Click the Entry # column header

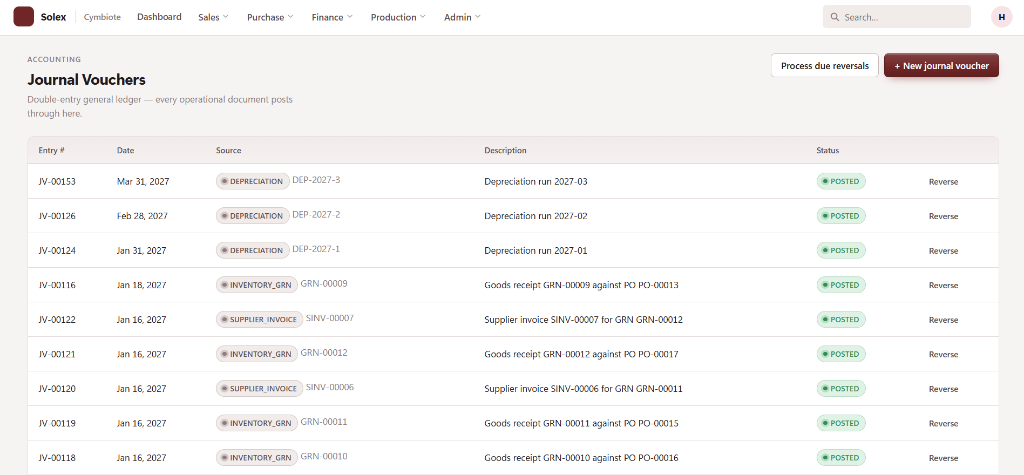coord(52,150)
